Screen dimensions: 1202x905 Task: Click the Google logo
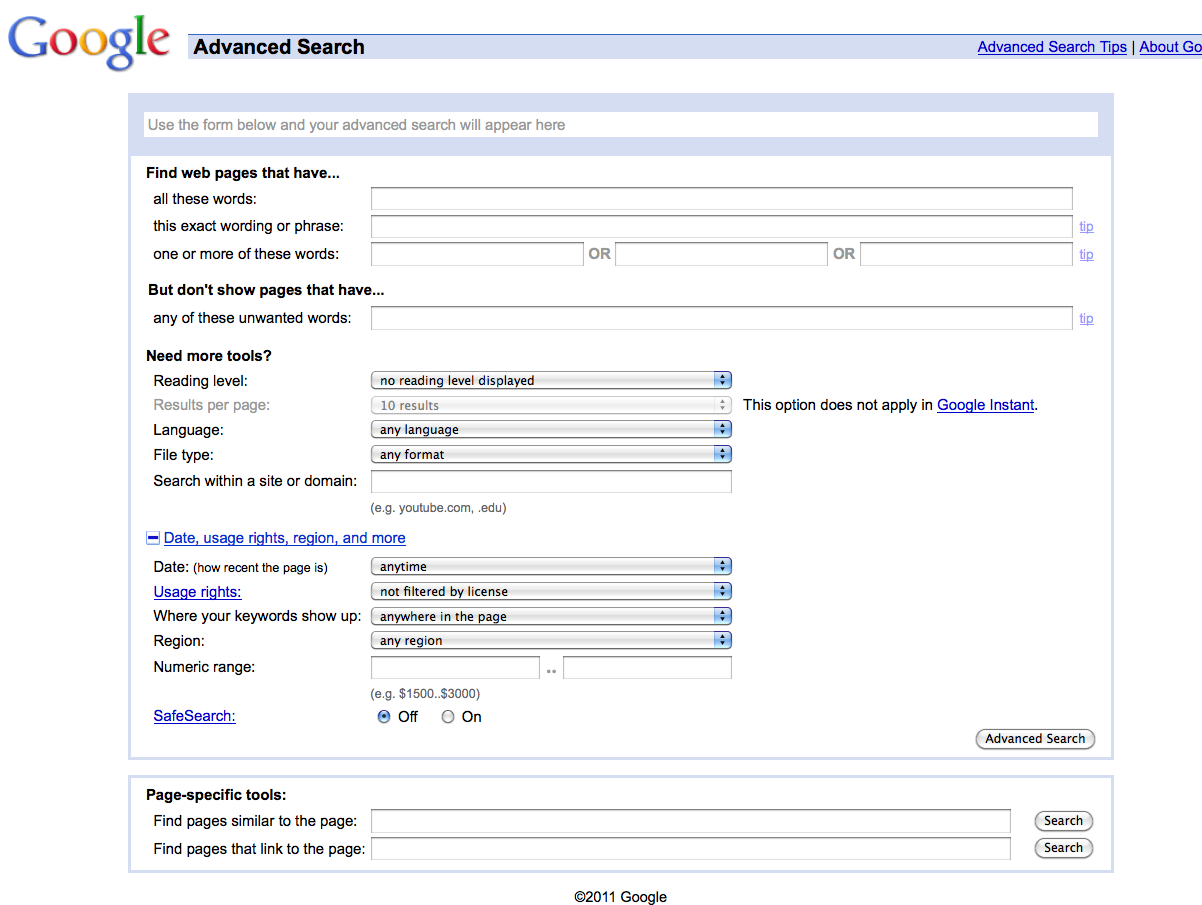pyautogui.click(x=89, y=42)
